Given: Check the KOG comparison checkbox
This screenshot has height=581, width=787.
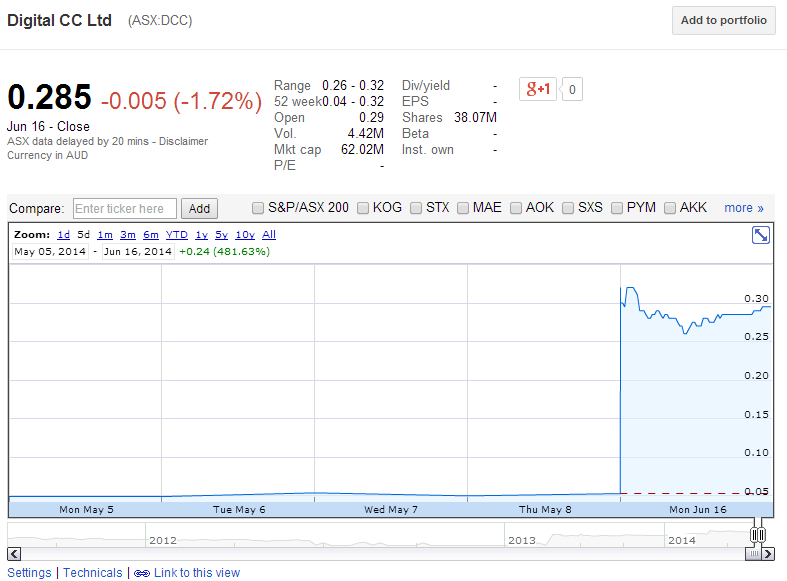Looking at the screenshot, I should click(362, 208).
